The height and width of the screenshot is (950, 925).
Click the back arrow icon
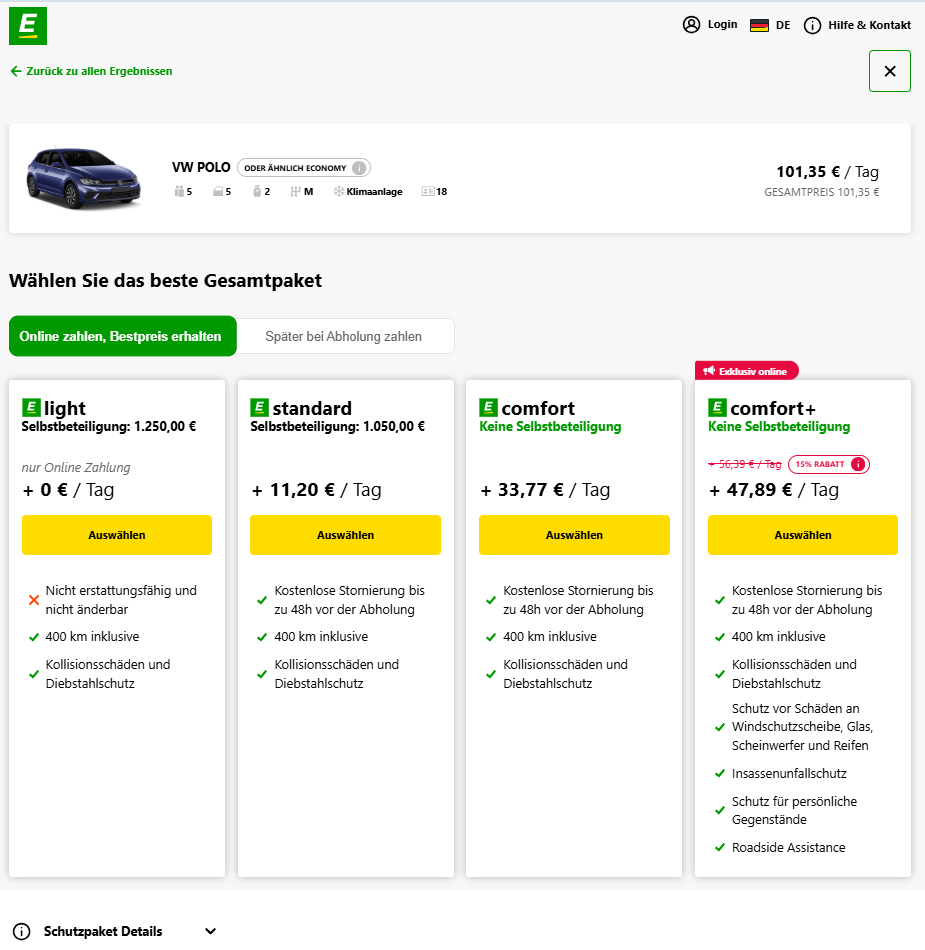coord(16,71)
